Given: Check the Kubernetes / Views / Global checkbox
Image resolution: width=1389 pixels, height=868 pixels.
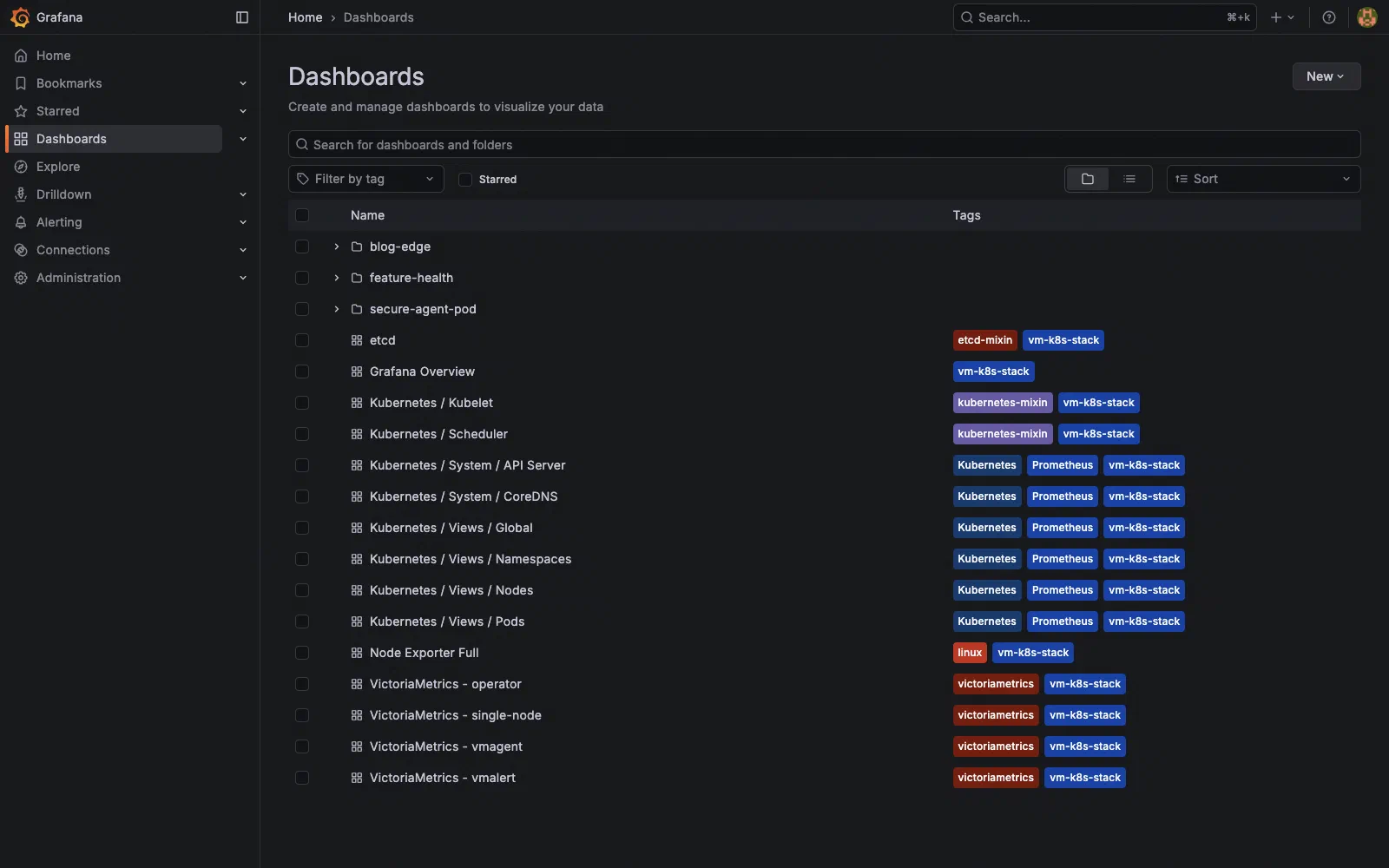Looking at the screenshot, I should (302, 528).
